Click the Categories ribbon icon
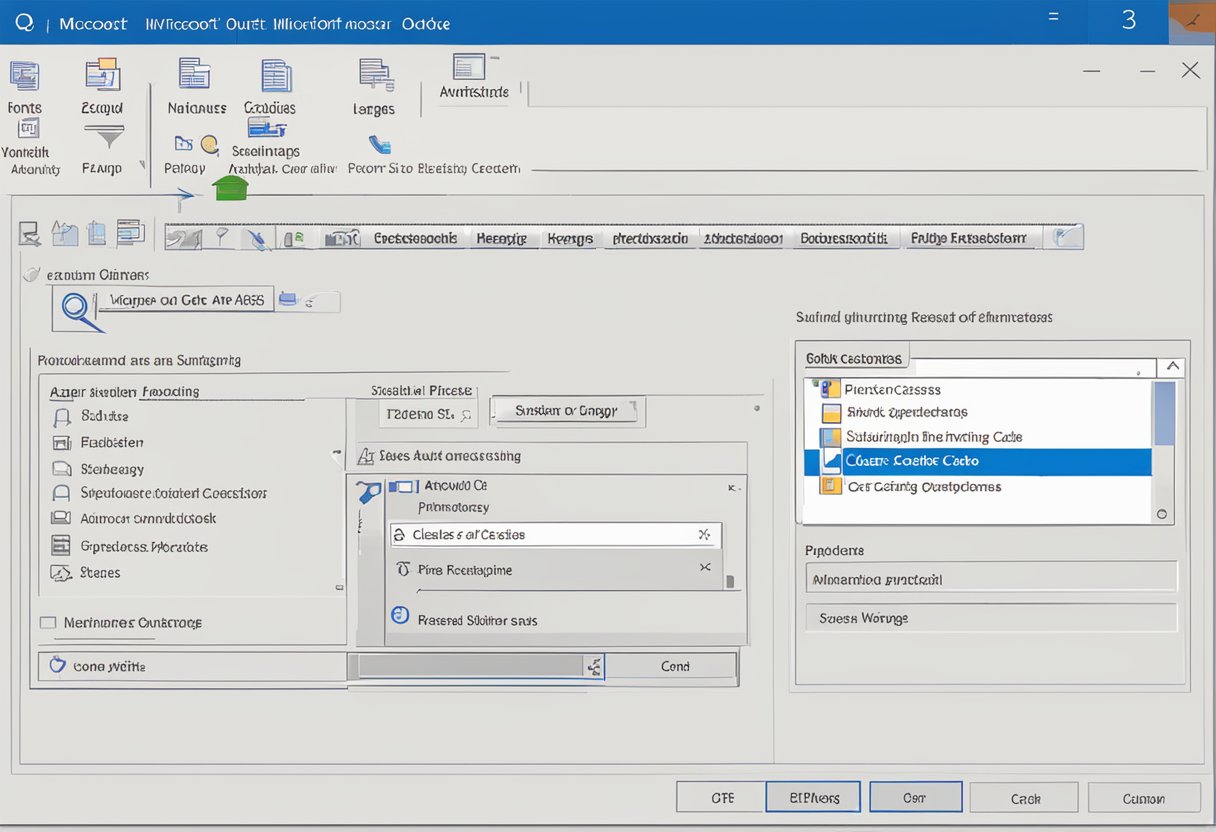Image resolution: width=1216 pixels, height=832 pixels. tap(275, 75)
